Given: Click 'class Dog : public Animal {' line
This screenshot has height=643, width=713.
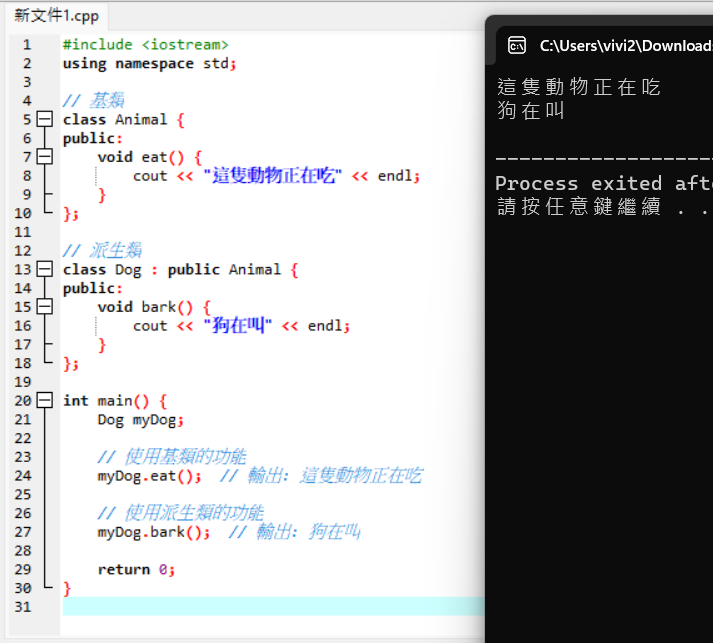Looking at the screenshot, I should coord(181,270).
